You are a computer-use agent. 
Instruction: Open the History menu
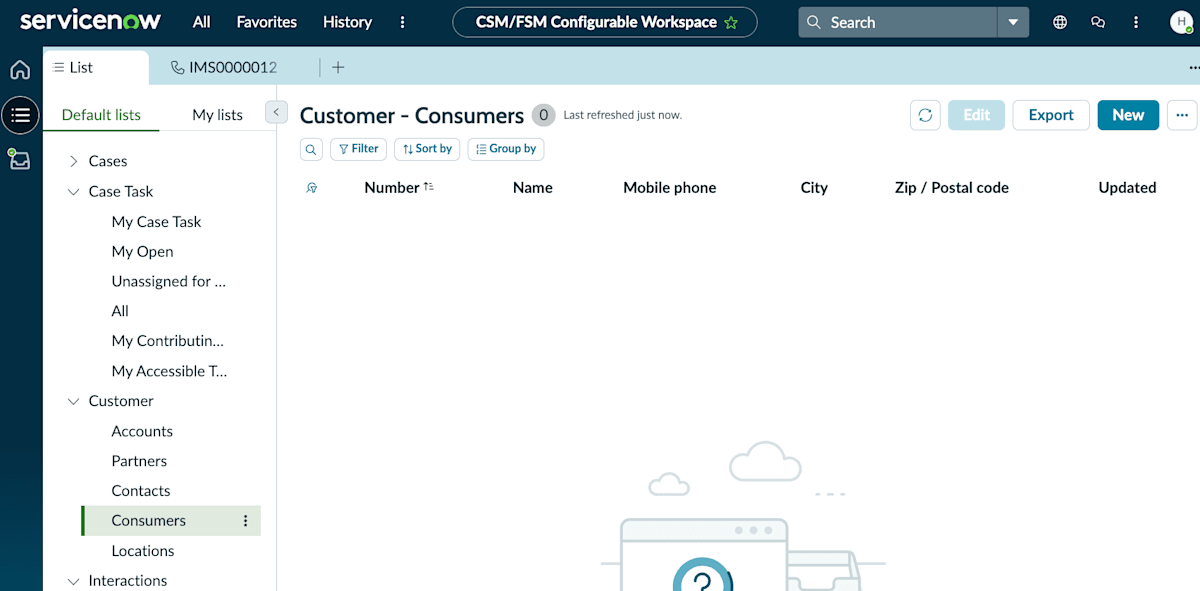(x=347, y=22)
